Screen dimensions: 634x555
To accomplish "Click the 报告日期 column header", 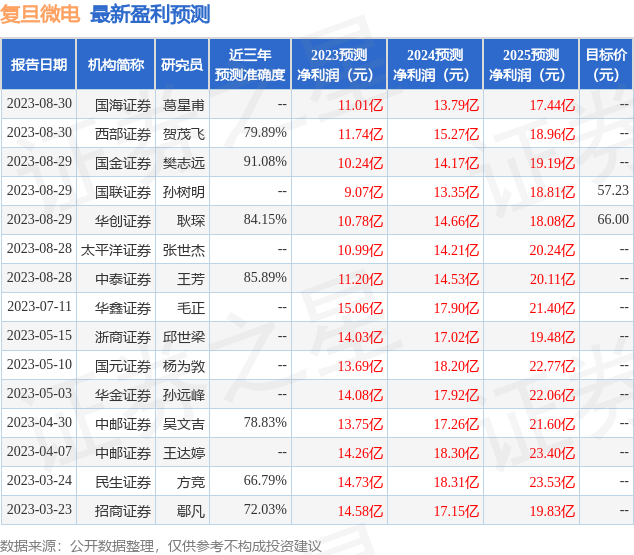I will pyautogui.click(x=39, y=64).
